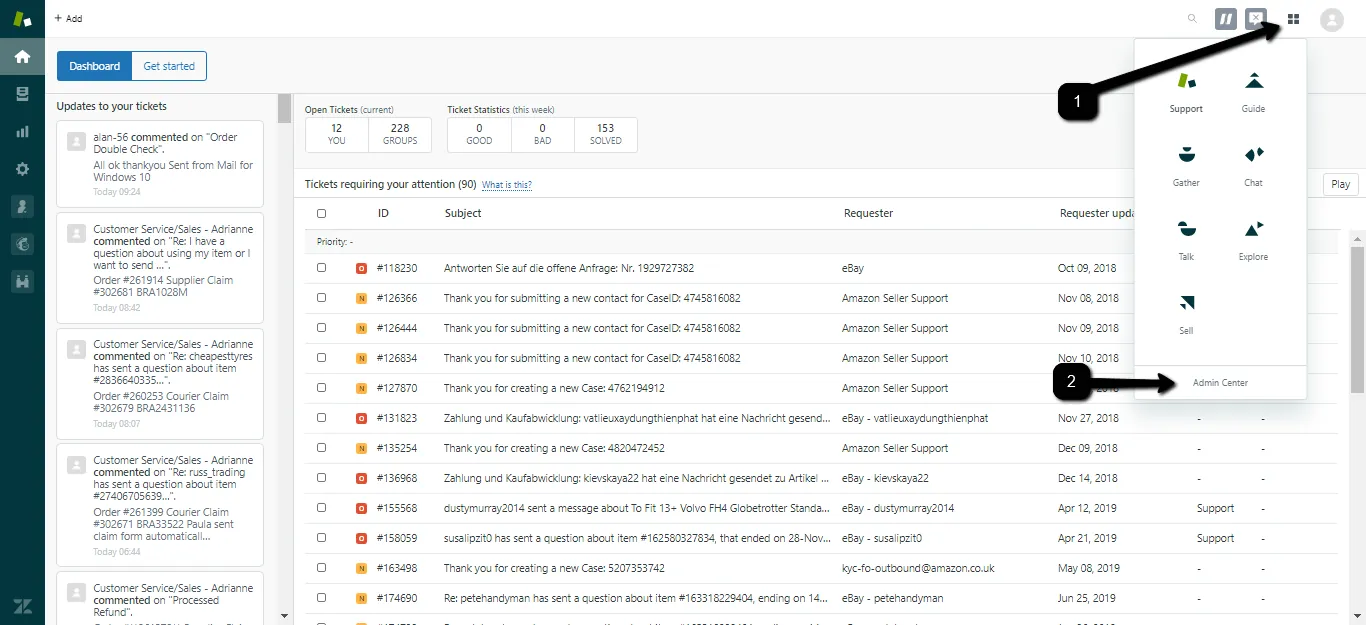Click the speech-bubble X app icon in top bar

coord(1257,19)
